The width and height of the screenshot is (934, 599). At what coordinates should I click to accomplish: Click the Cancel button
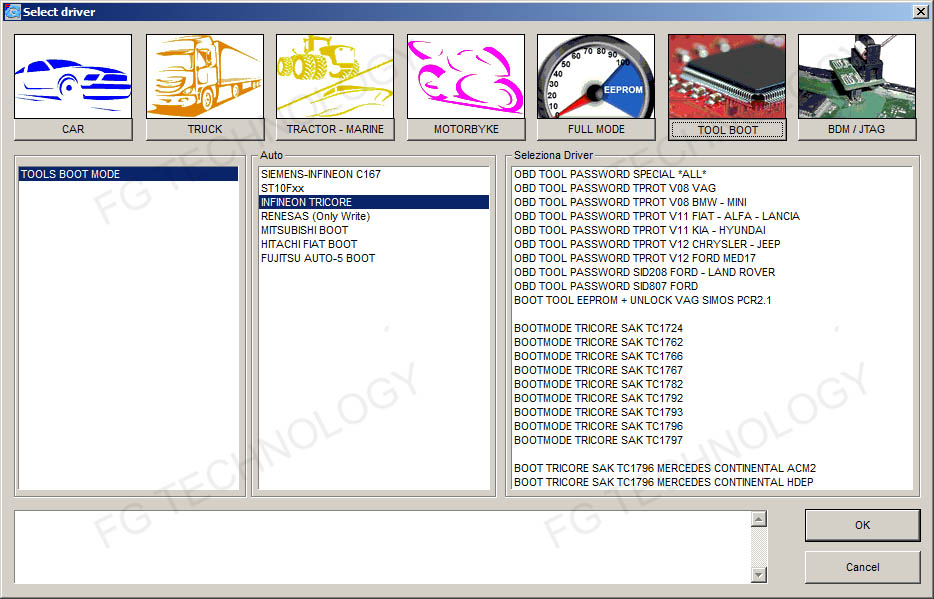[x=862, y=567]
